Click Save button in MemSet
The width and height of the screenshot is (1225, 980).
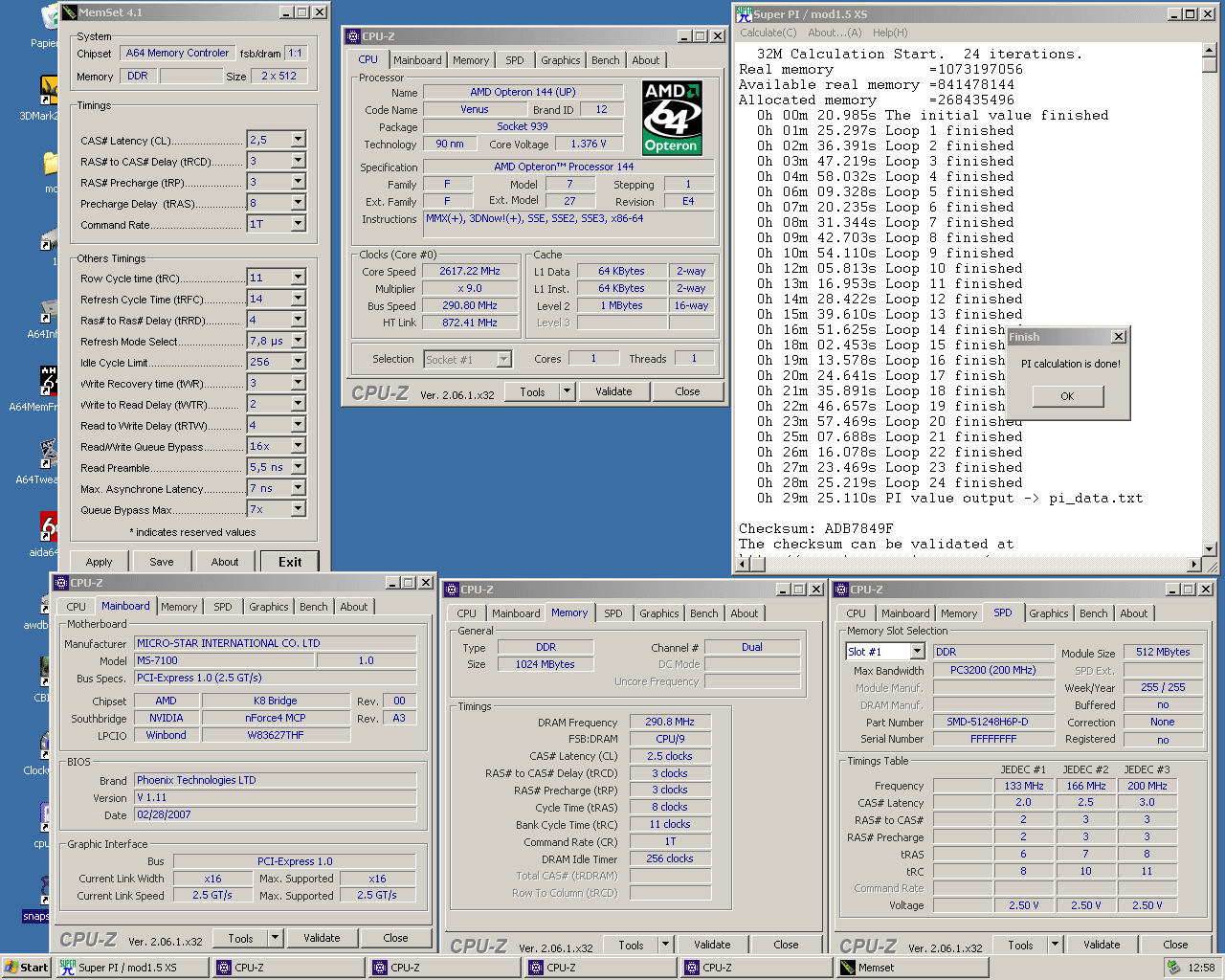162,562
